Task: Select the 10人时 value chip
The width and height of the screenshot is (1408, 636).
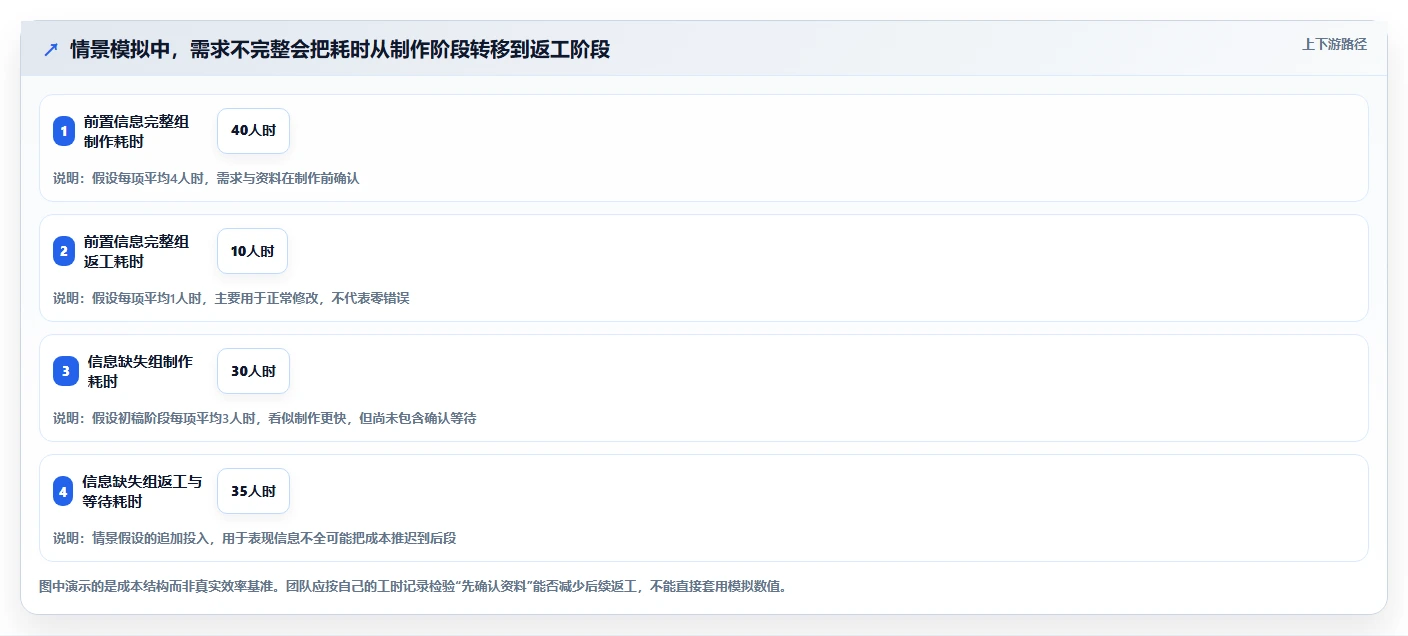Action: (x=252, y=251)
